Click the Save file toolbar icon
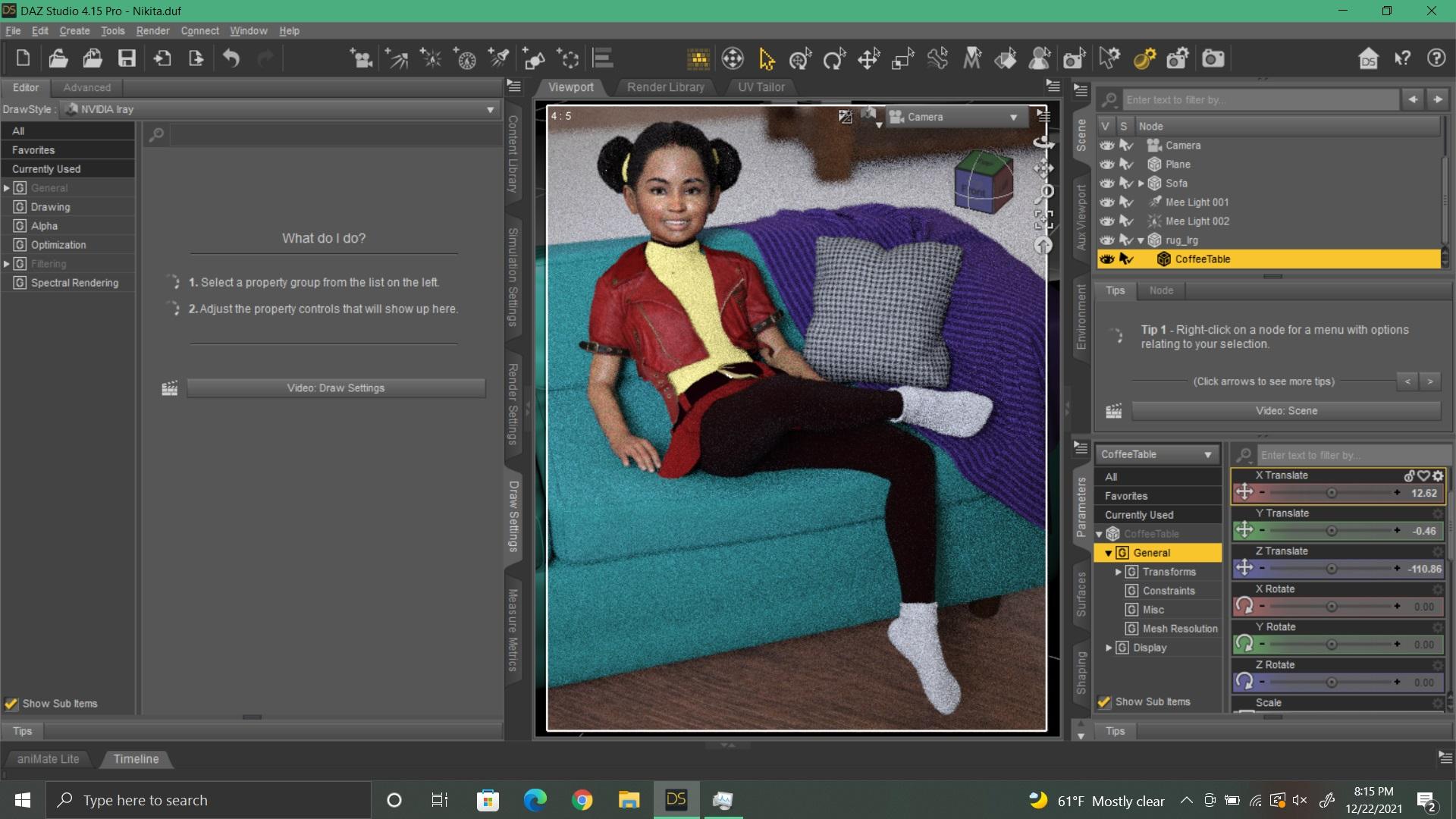Viewport: 1456px width, 819px height. [127, 58]
